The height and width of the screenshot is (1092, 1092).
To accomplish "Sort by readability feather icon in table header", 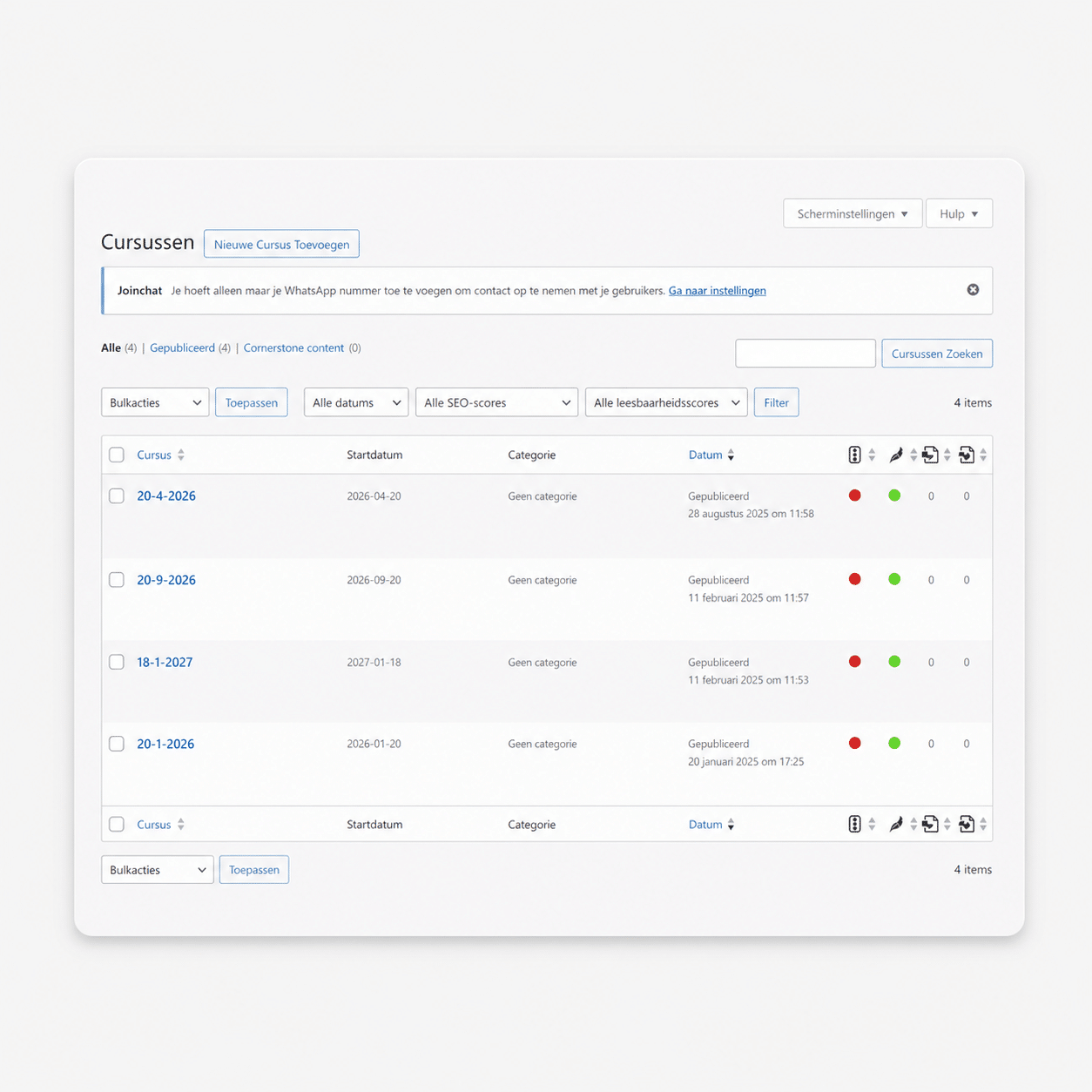I will [x=896, y=455].
